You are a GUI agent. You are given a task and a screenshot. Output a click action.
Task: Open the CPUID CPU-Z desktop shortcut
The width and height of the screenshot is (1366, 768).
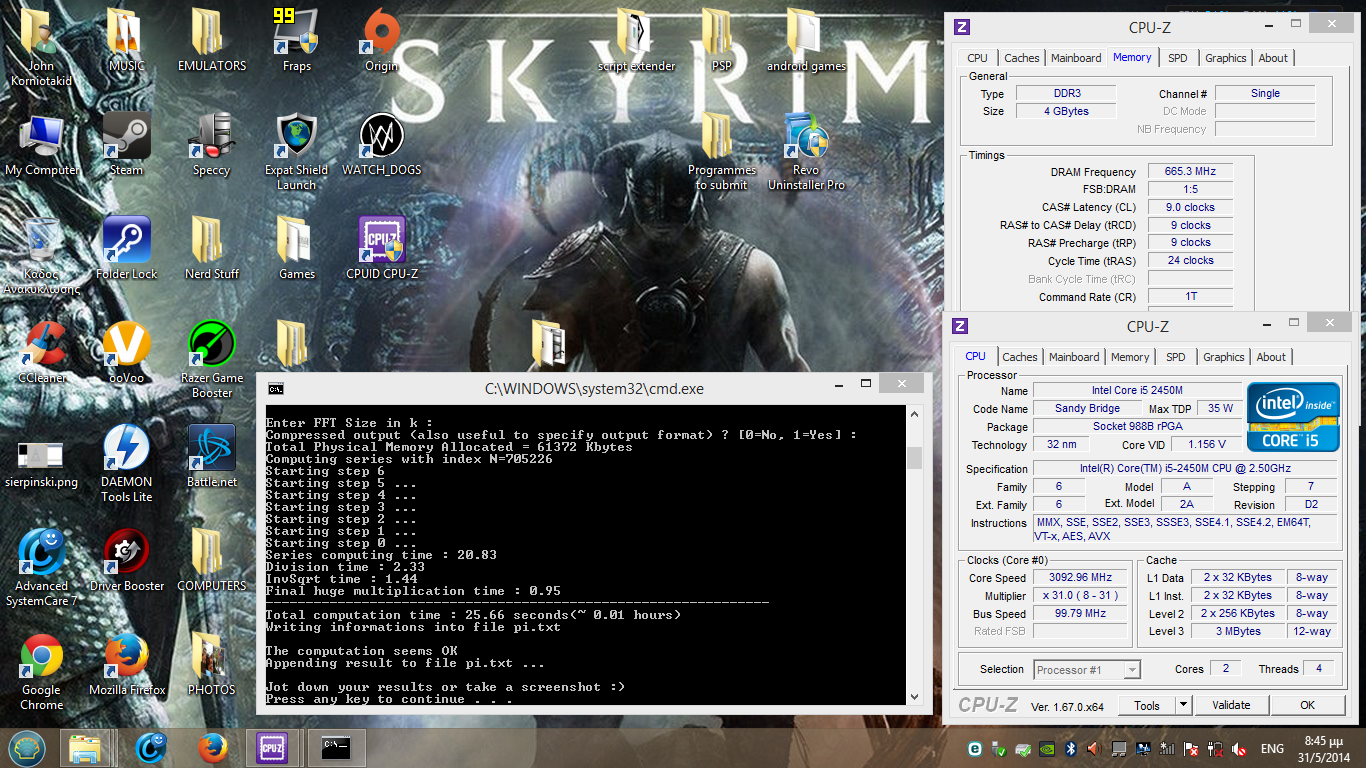click(381, 248)
